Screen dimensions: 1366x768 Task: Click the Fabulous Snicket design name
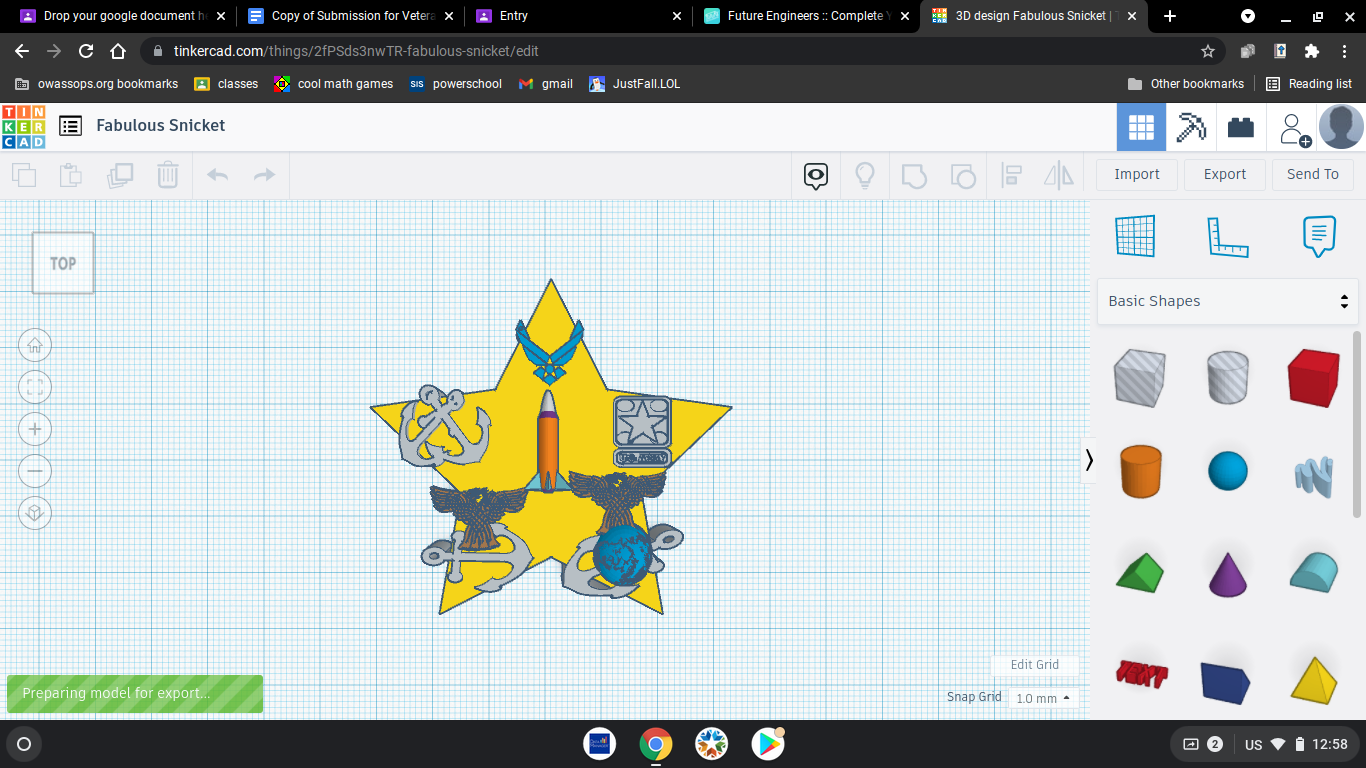tap(161, 126)
